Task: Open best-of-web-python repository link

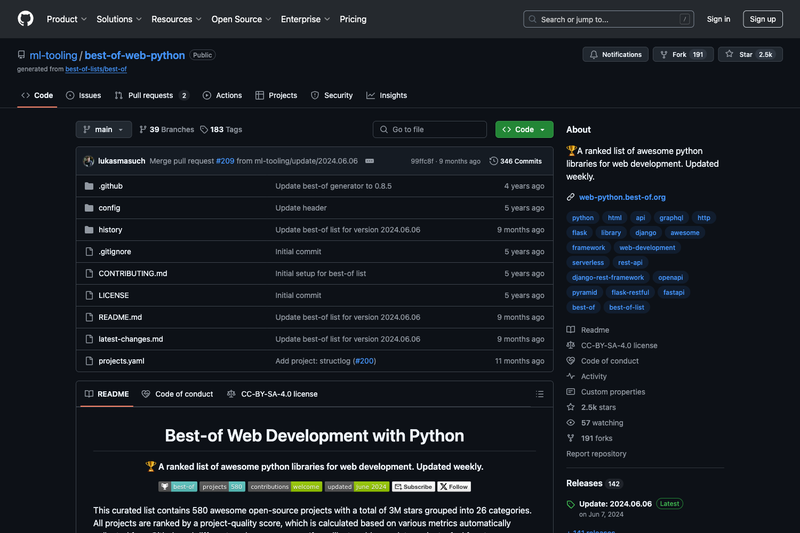Action: pyautogui.click(x=135, y=55)
